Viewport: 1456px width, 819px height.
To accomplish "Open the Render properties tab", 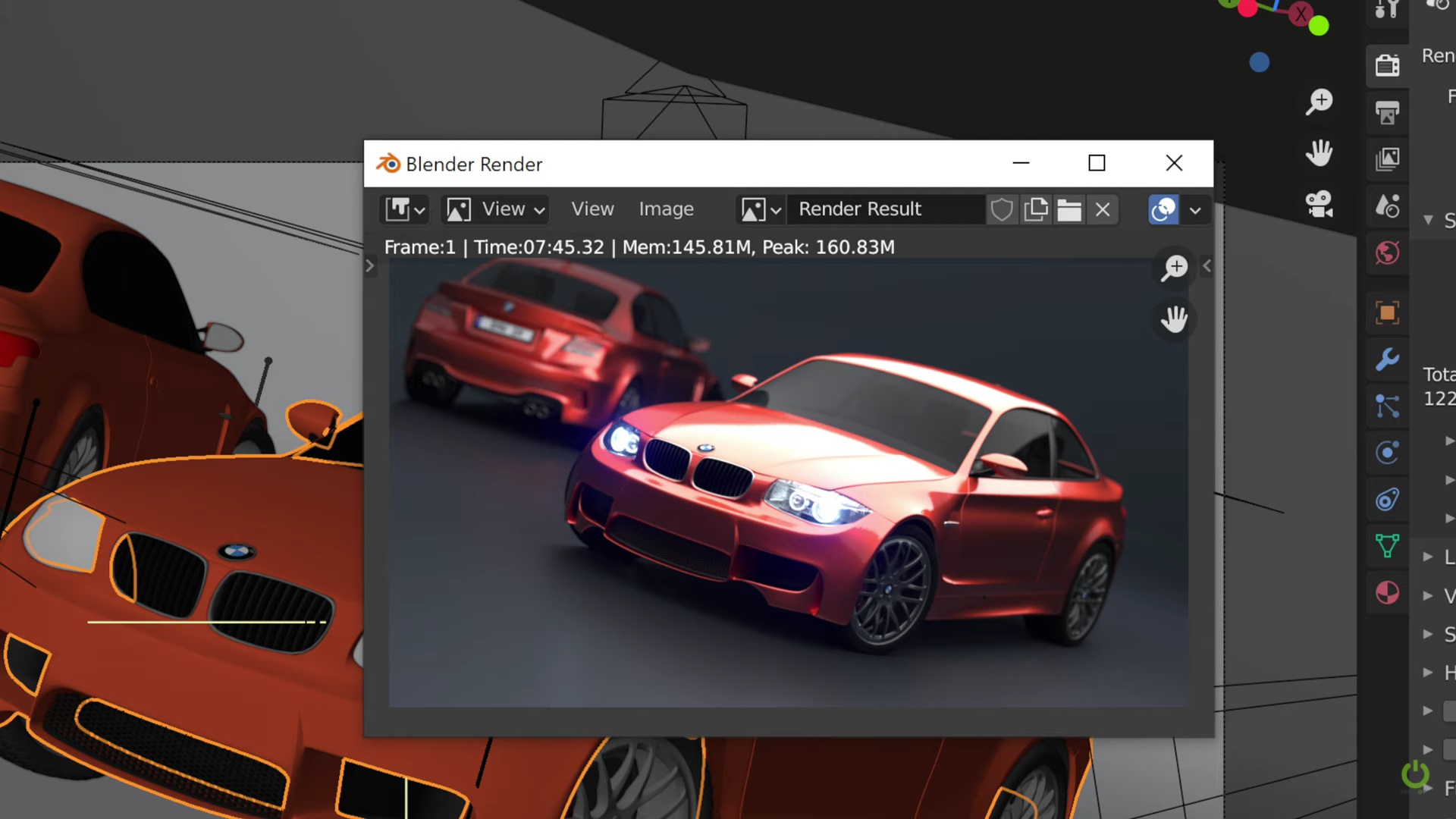I will [1387, 65].
